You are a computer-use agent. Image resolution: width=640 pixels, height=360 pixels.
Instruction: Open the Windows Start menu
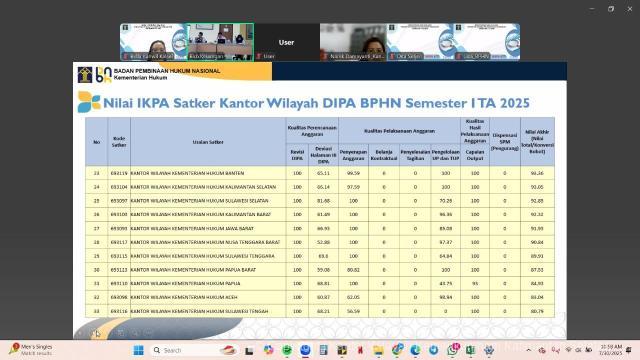pos(138,350)
